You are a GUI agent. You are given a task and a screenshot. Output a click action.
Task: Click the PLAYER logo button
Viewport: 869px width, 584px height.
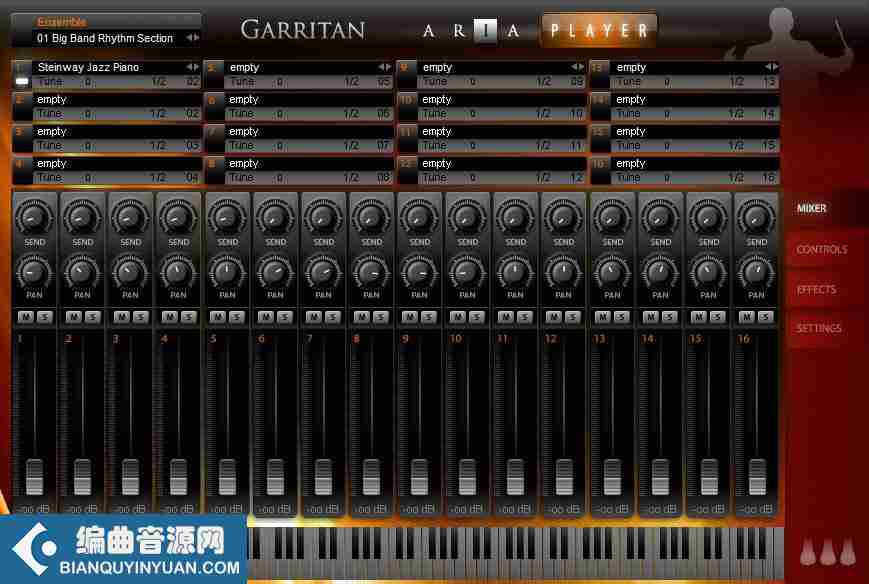599,30
